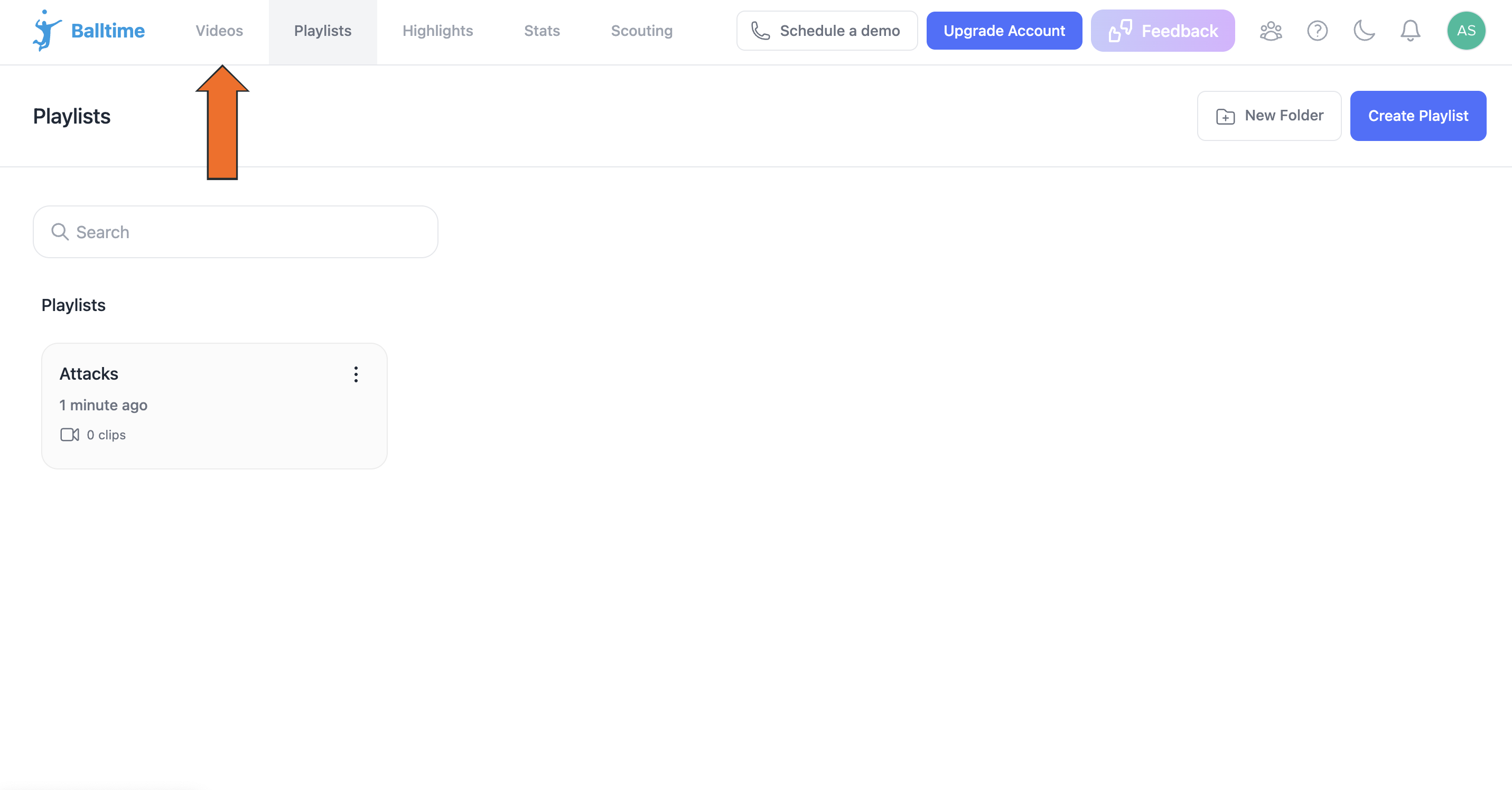Click the search magnifier icon
Viewport: 1512px width, 790px height.
tap(60, 232)
